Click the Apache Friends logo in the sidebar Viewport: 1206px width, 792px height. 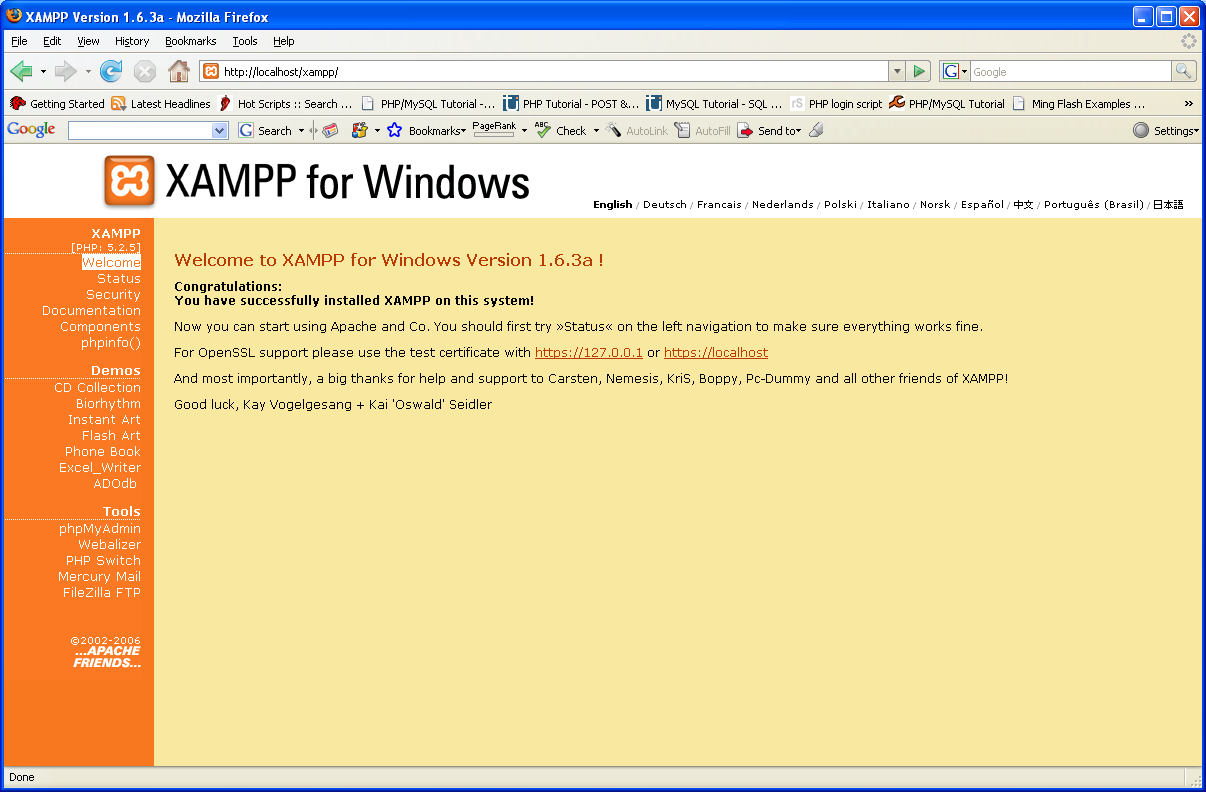coord(107,656)
